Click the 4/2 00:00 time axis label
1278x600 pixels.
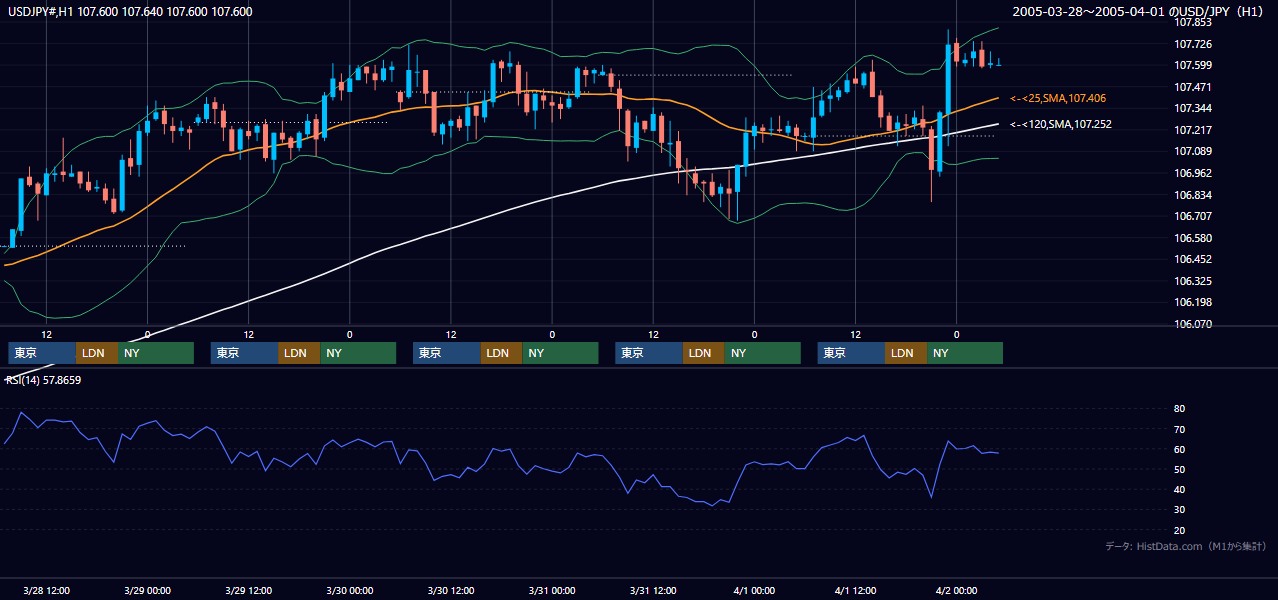957,590
